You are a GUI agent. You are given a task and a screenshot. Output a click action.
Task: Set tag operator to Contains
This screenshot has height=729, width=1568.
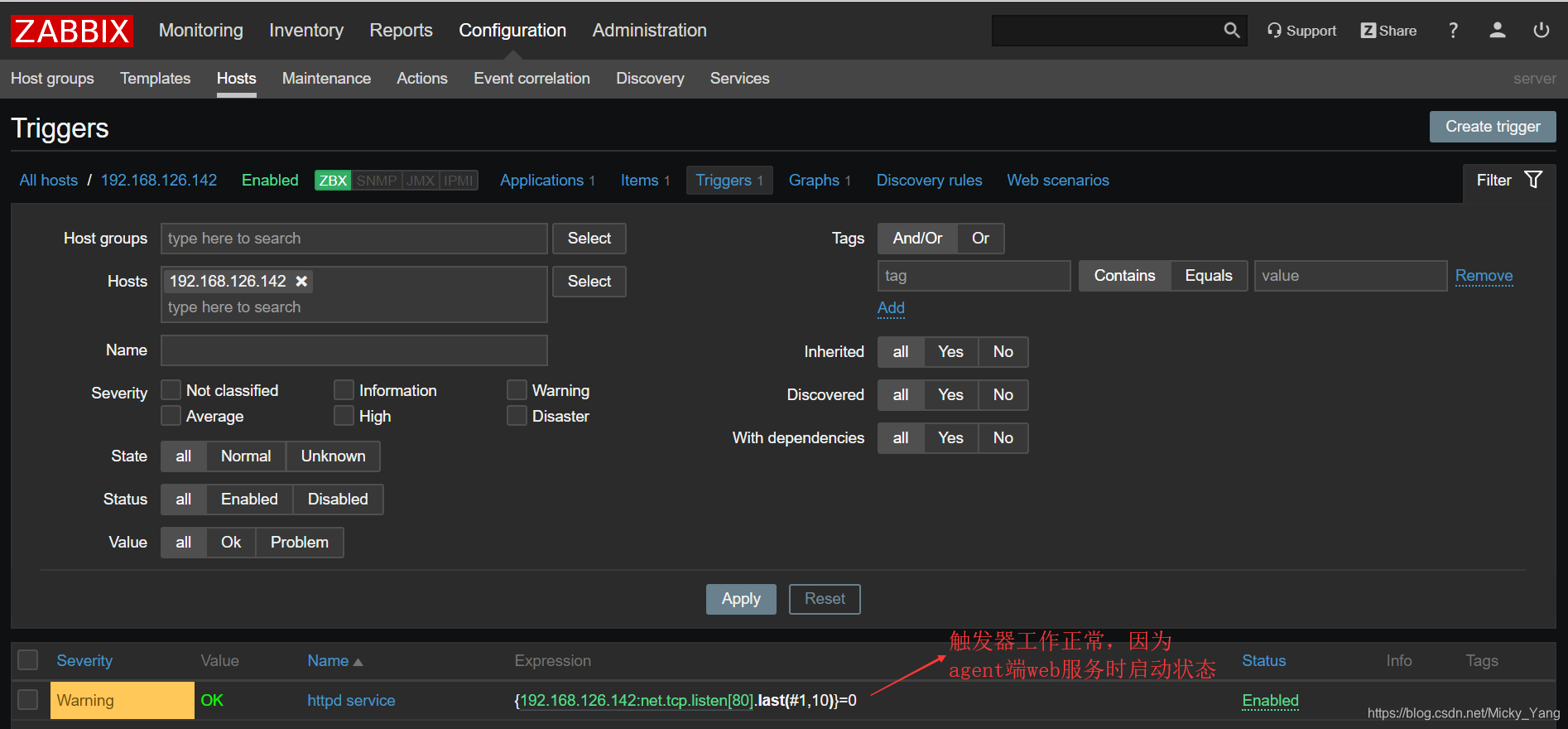(x=1124, y=276)
